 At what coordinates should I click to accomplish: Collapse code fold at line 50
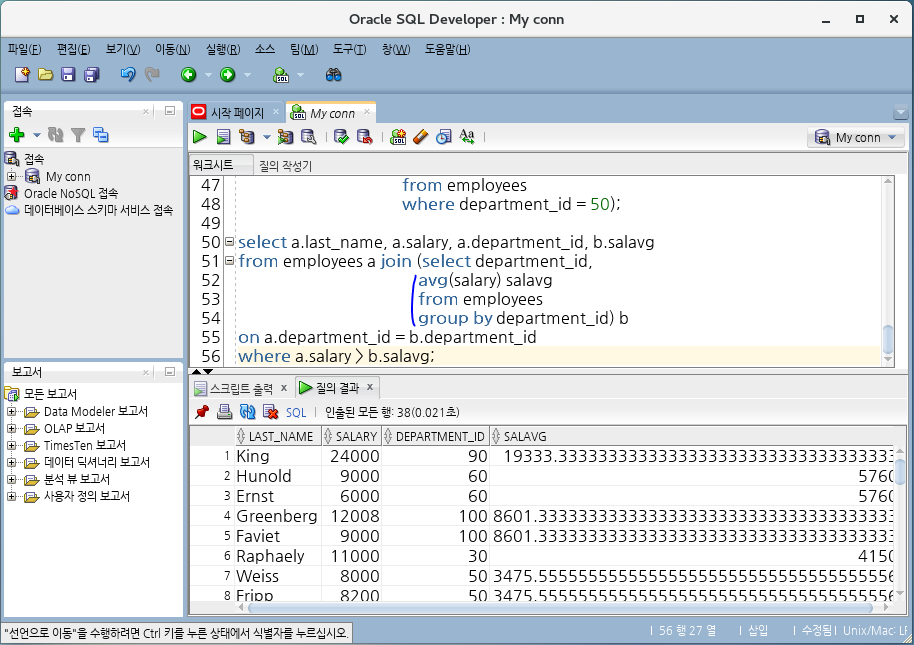coord(229,241)
